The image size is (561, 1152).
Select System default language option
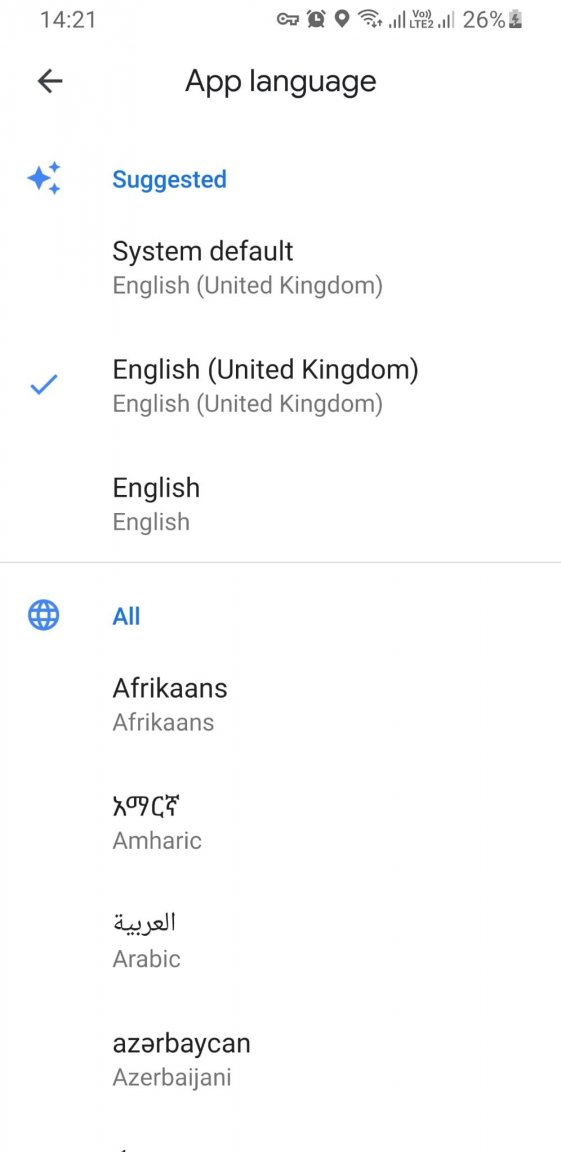[280, 267]
